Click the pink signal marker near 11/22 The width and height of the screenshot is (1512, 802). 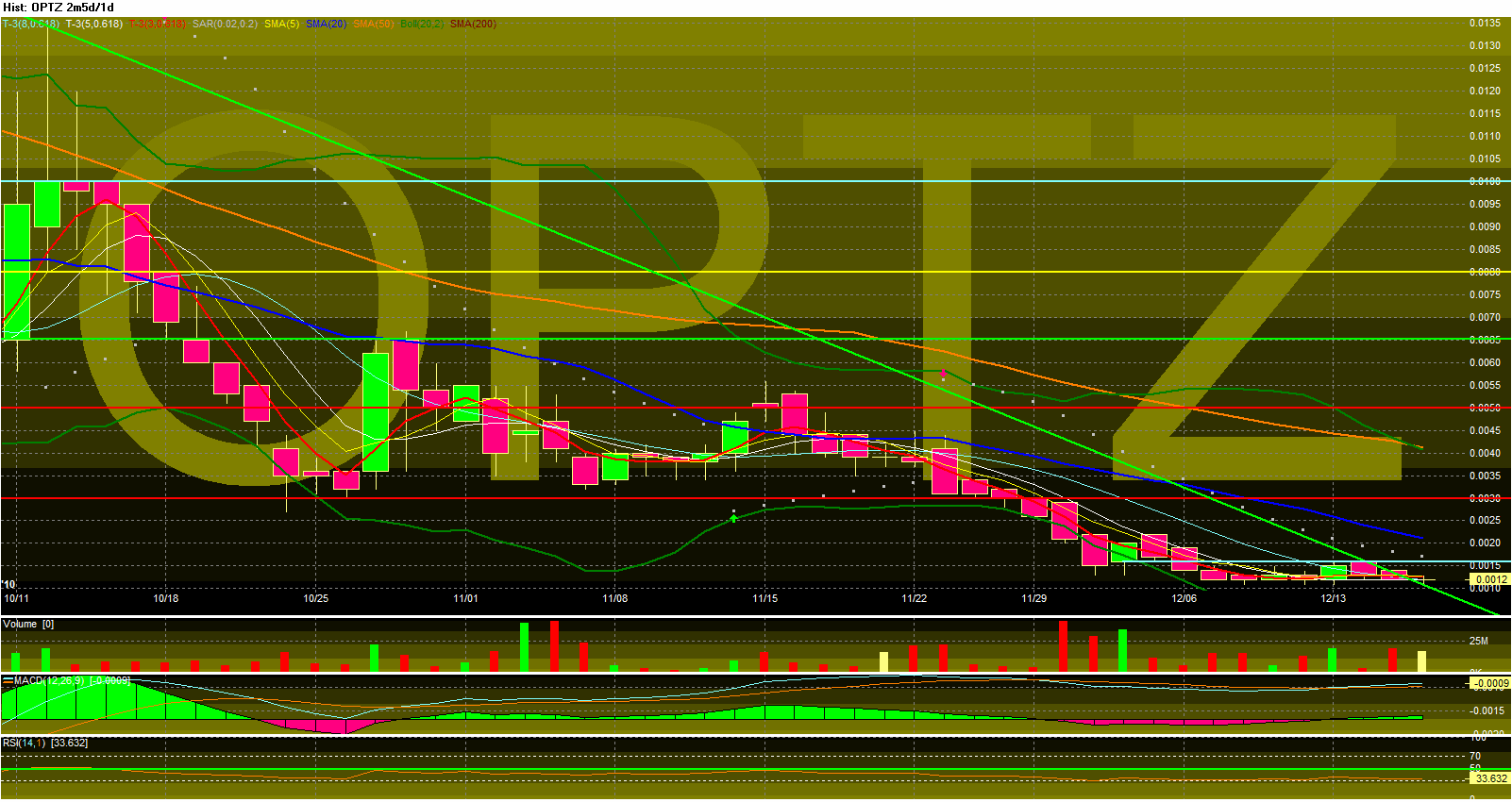click(943, 374)
